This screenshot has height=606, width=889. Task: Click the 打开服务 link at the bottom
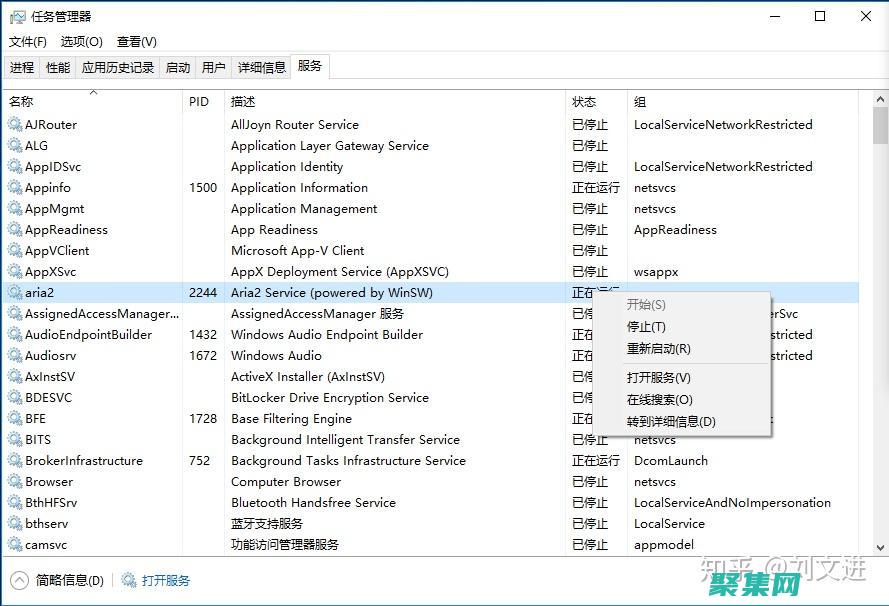coord(166,579)
